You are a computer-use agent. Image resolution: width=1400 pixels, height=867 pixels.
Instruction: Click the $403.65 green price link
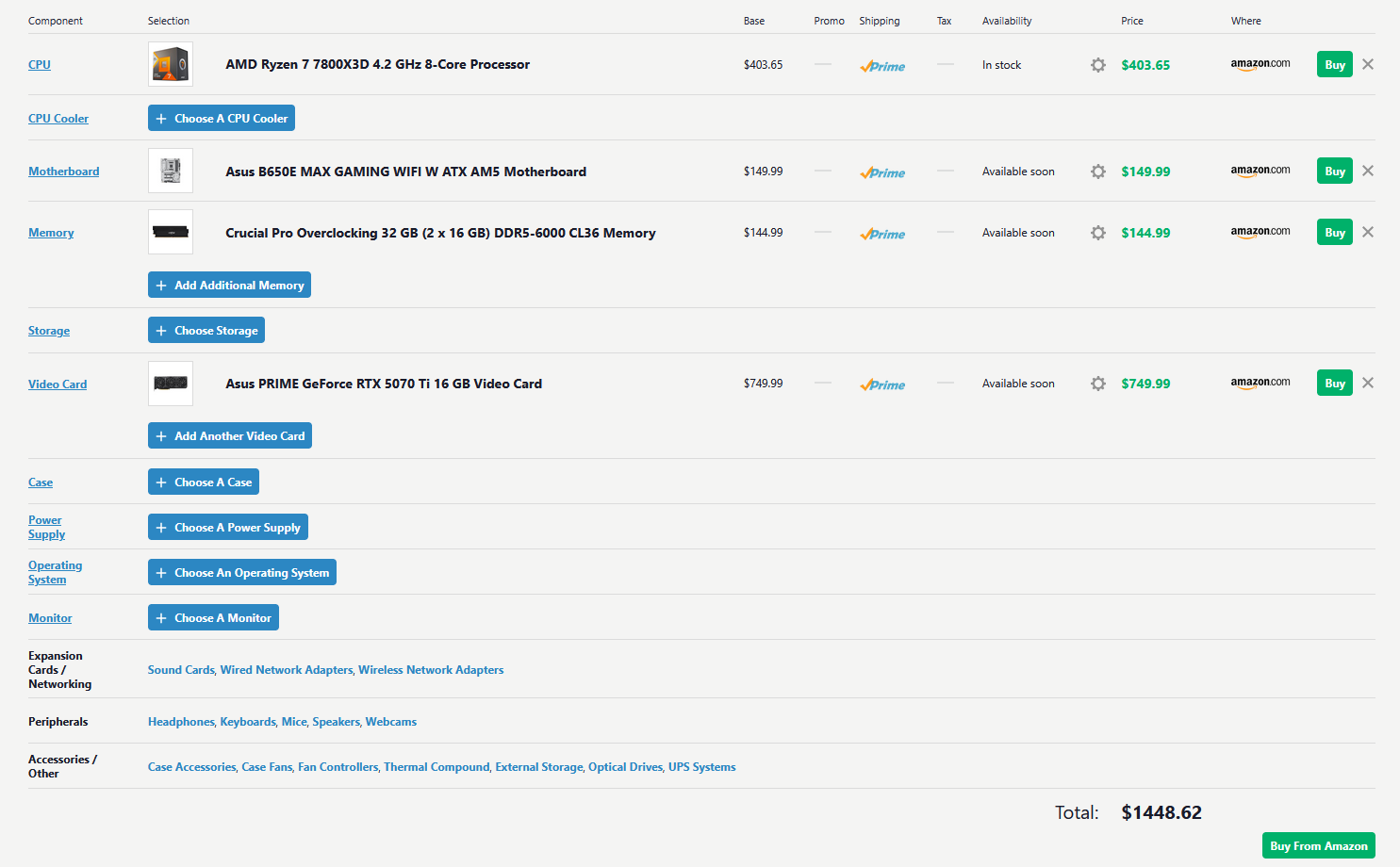tap(1145, 65)
